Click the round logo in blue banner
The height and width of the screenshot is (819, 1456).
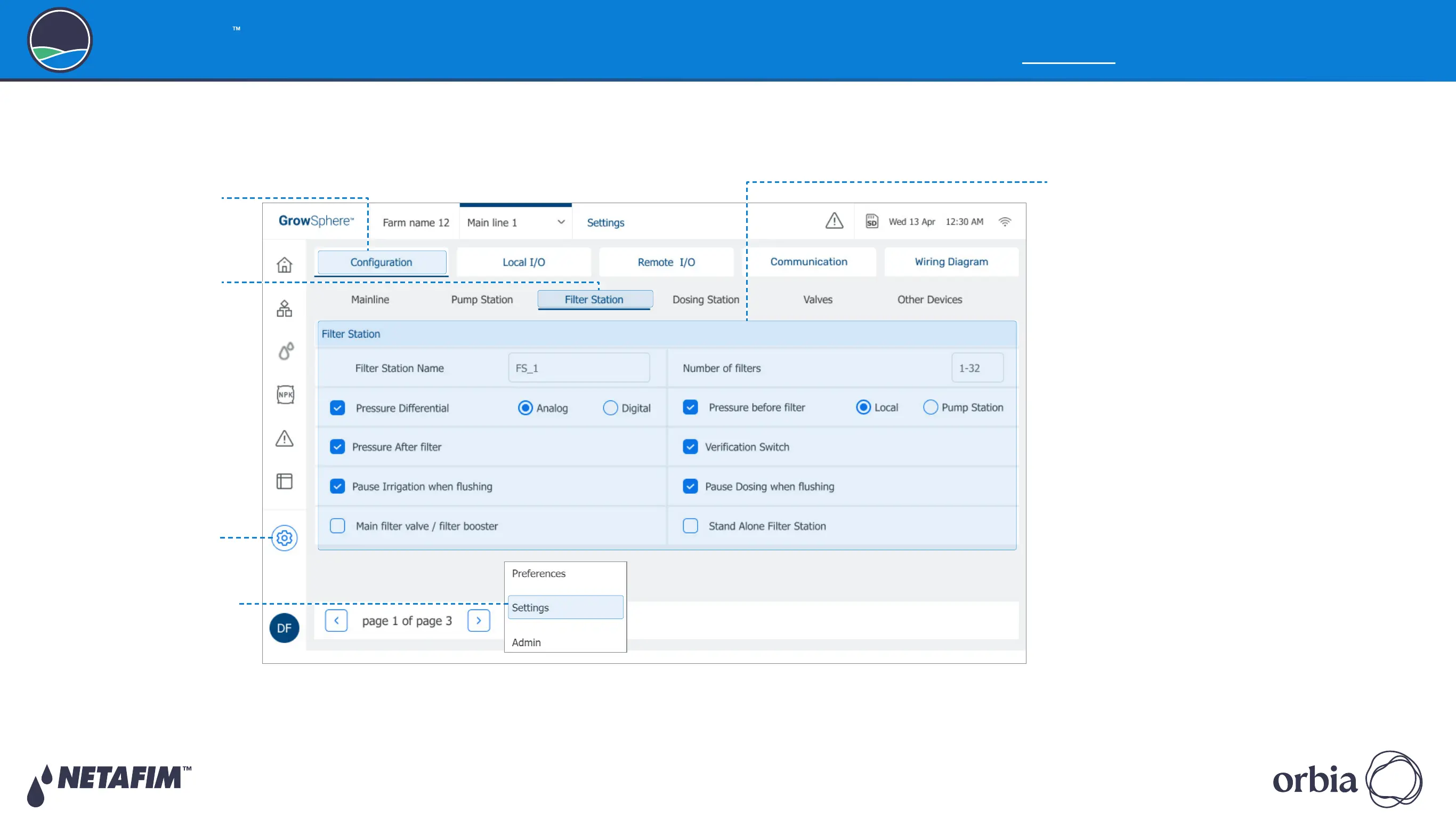point(60,39)
